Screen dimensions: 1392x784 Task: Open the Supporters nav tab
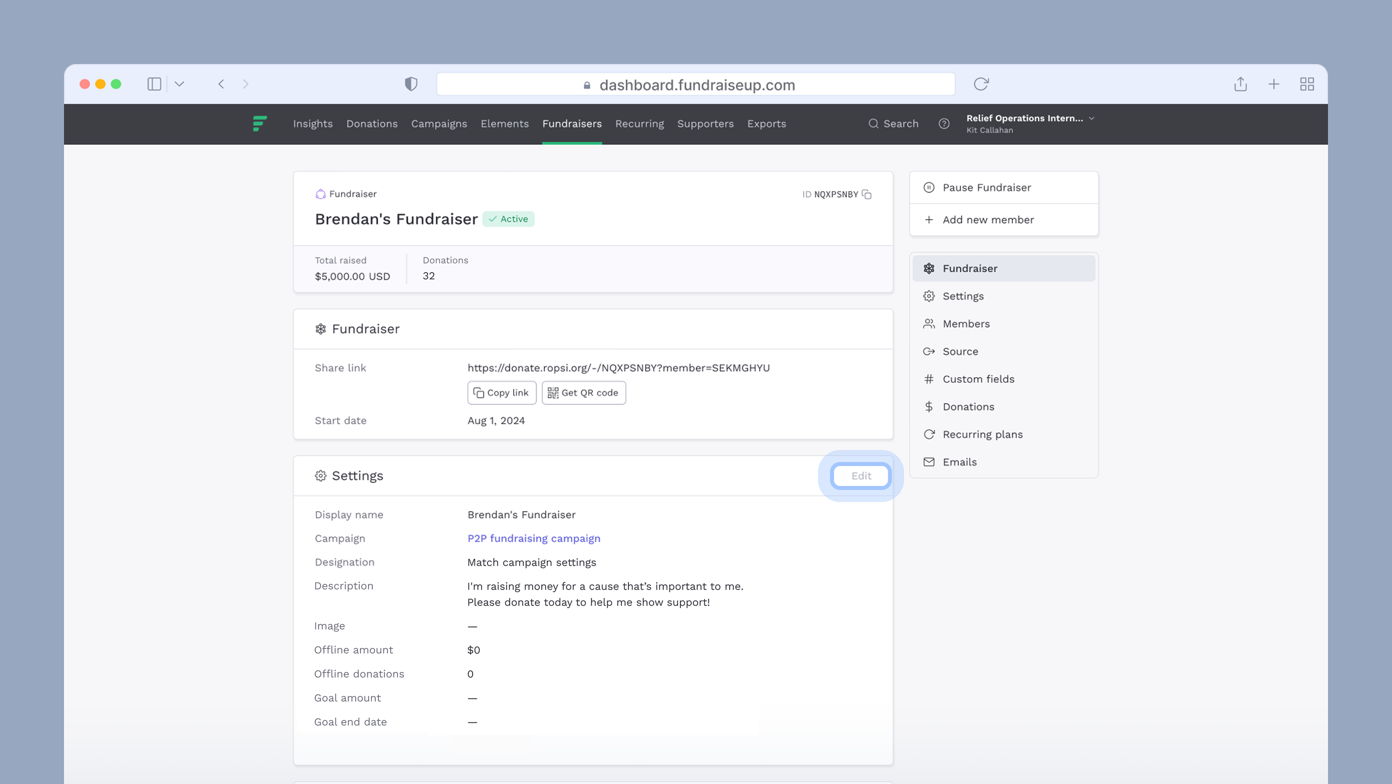(x=705, y=124)
